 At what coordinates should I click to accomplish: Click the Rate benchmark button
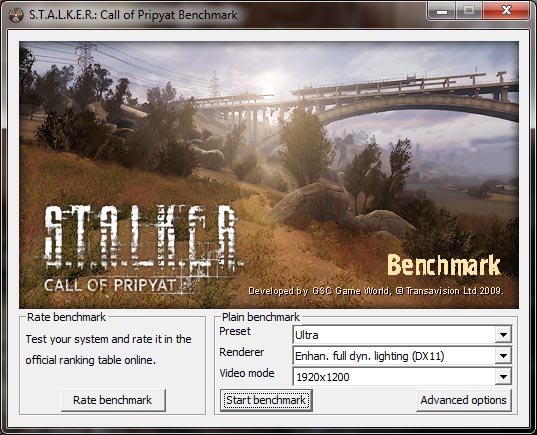click(113, 400)
